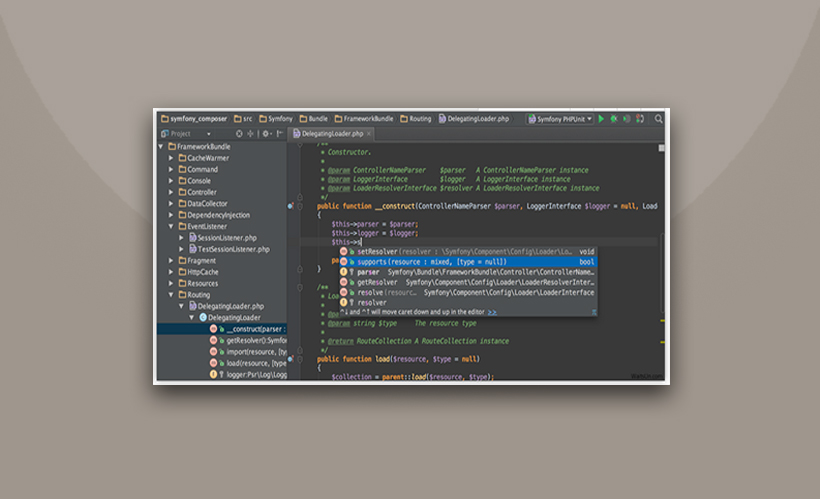The height and width of the screenshot is (499, 820).
Task: Expand the HttpCache folder
Action: pyautogui.click(x=171, y=272)
